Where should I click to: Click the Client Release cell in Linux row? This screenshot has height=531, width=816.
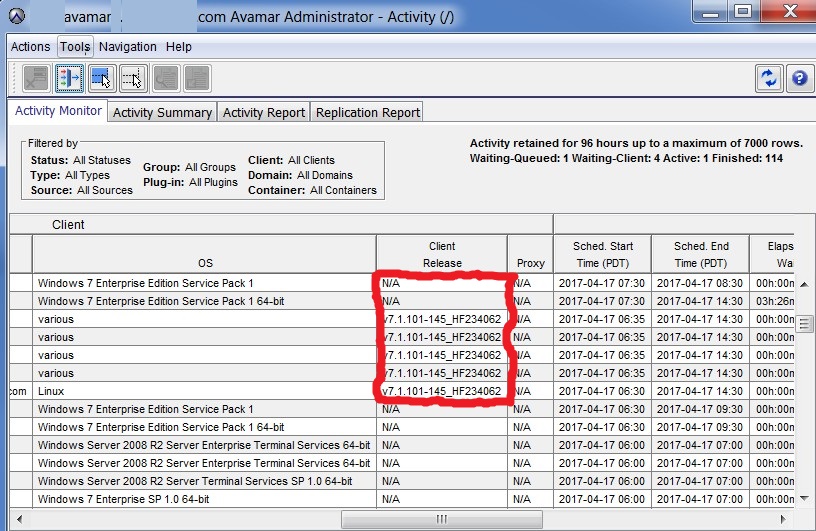442,391
